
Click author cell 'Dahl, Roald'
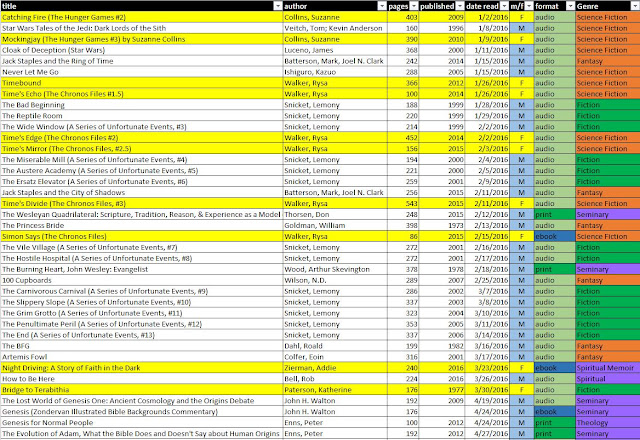pyautogui.click(x=335, y=346)
